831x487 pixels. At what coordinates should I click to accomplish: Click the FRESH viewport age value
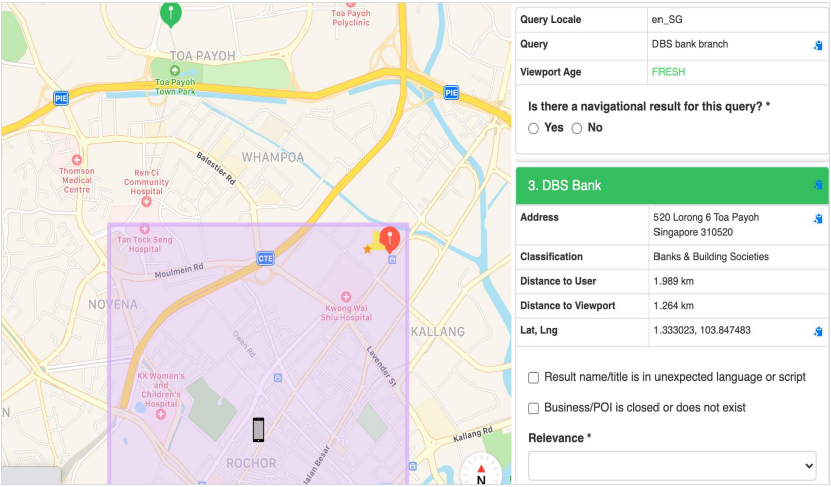668,72
